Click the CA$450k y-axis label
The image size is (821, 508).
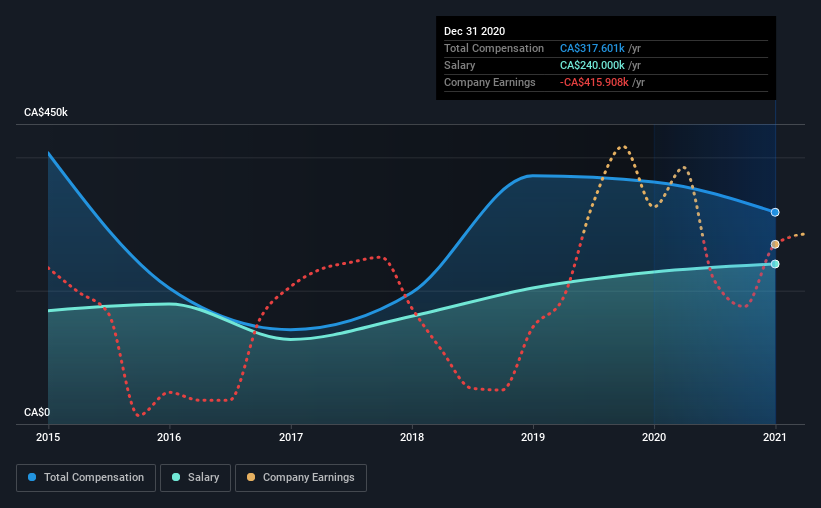point(46,112)
